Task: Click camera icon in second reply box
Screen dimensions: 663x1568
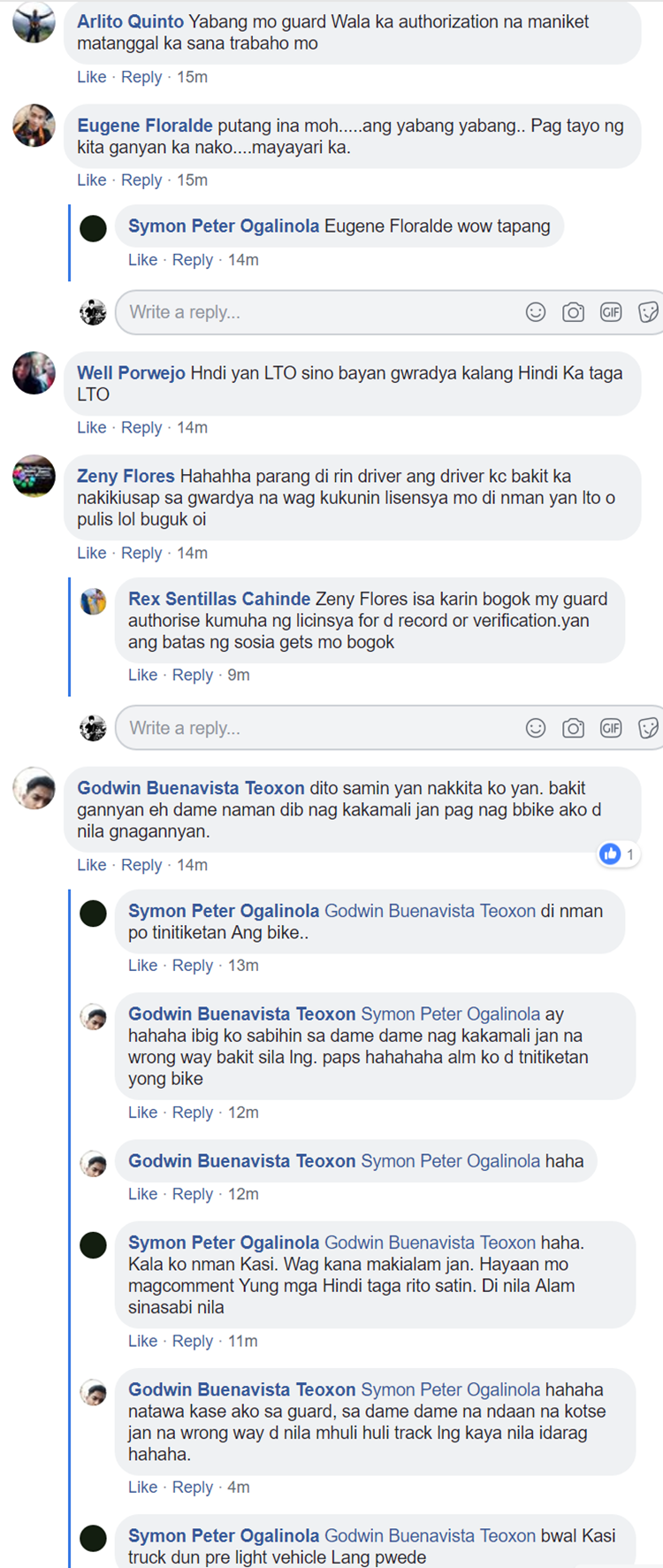Action: [573, 728]
